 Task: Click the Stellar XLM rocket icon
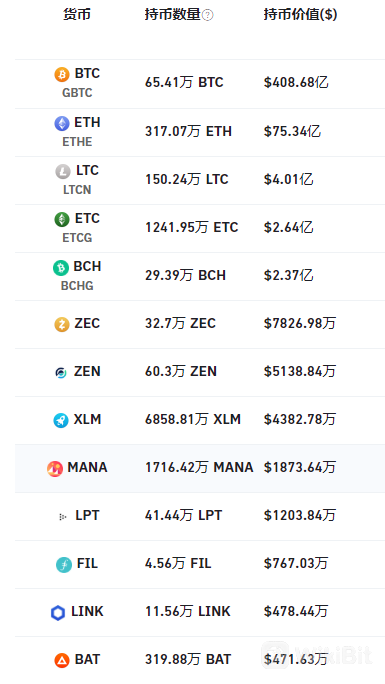coord(61,420)
